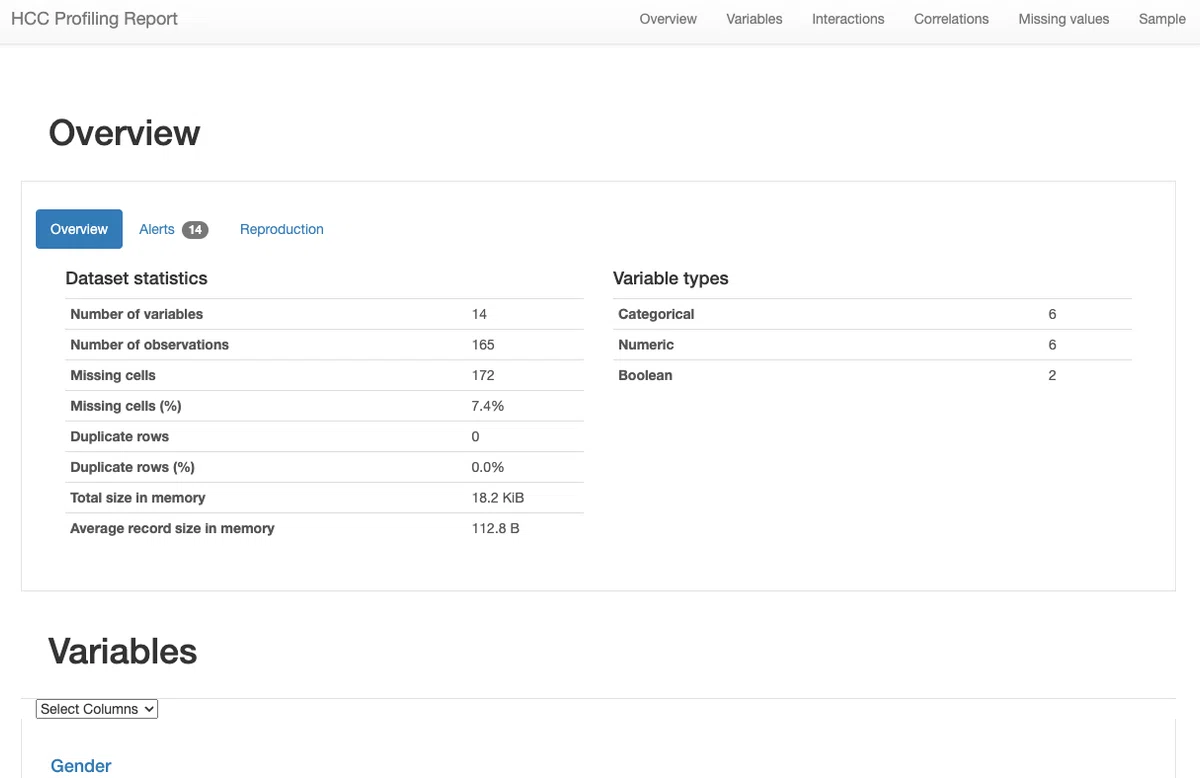Viewport: 1200px width, 778px height.
Task: Click the Missing cells label
Action: [x=113, y=376]
